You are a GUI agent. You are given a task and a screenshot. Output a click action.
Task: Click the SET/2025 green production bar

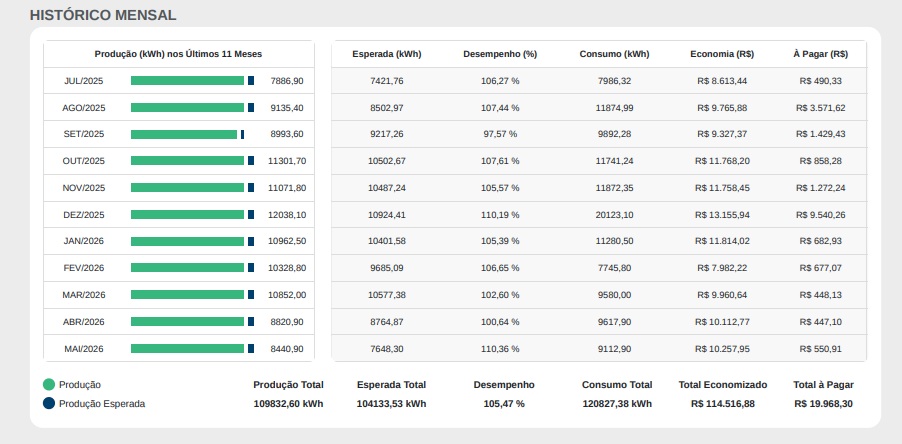[x=184, y=134]
